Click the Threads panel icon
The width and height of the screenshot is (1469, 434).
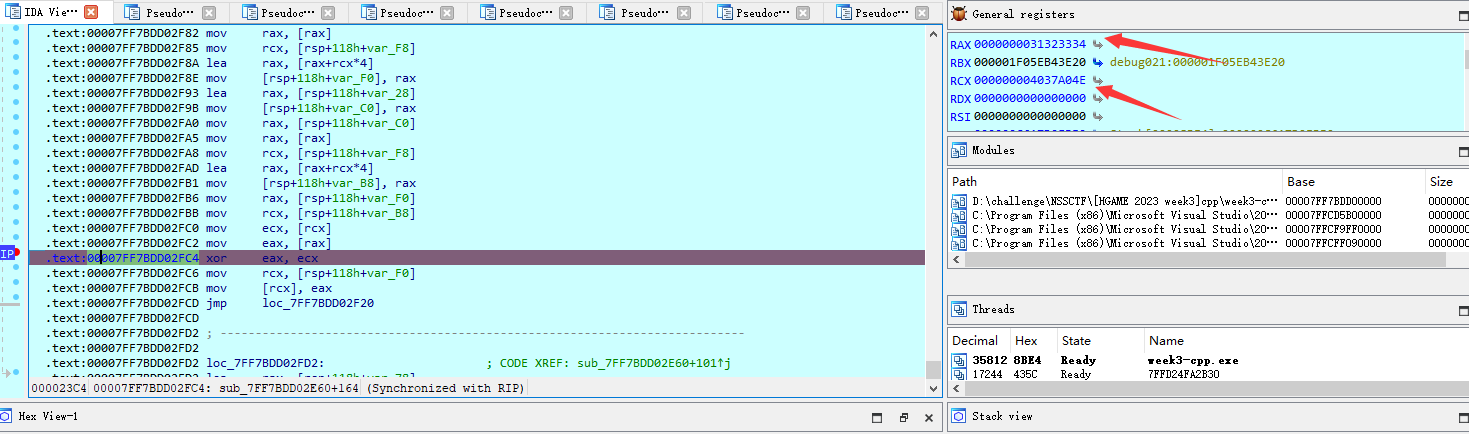click(x=959, y=309)
